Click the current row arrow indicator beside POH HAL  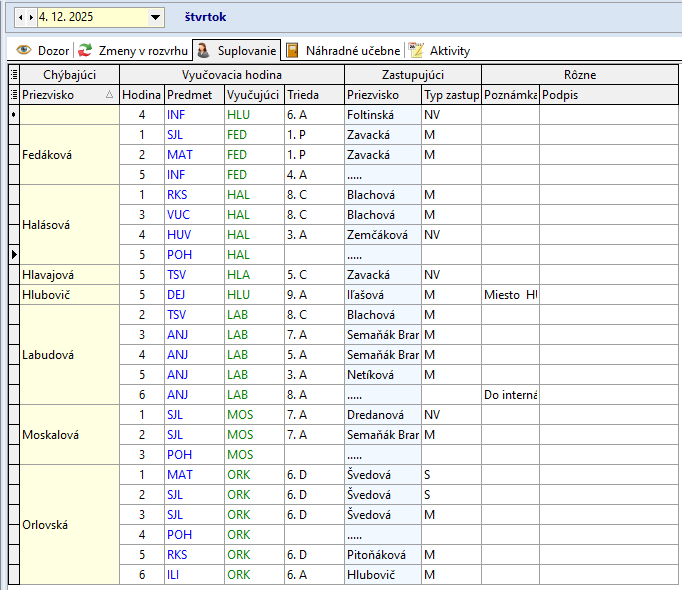(13, 255)
